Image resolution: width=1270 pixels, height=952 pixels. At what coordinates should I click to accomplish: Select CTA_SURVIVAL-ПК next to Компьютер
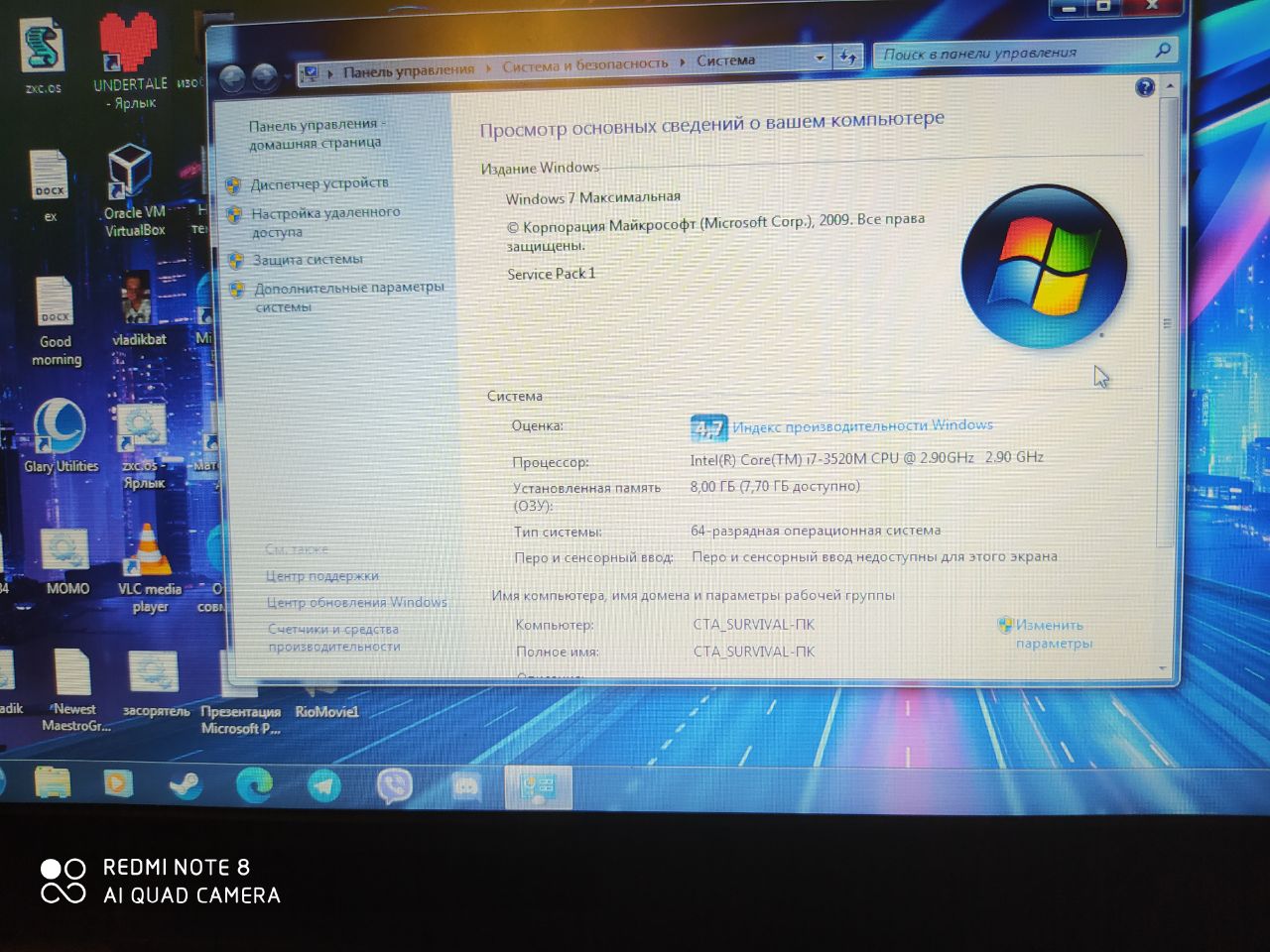[754, 625]
